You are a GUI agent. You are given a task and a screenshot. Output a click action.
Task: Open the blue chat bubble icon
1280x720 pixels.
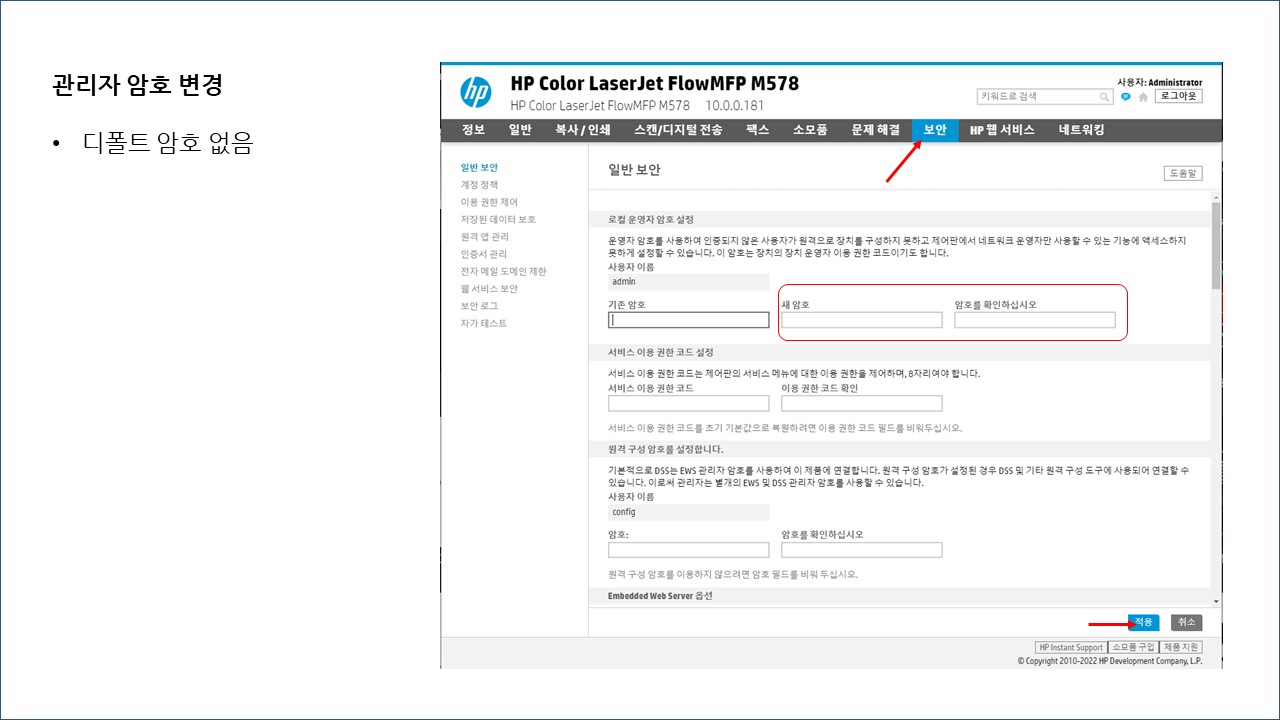click(1126, 97)
